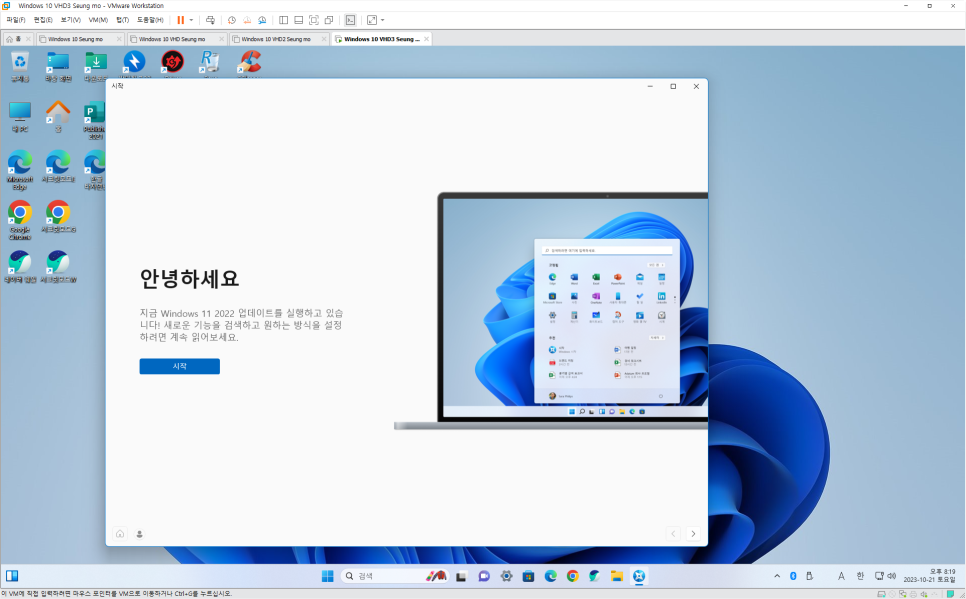Click the stretch guest display icon
This screenshot has width=966, height=599.
pos(371,20)
